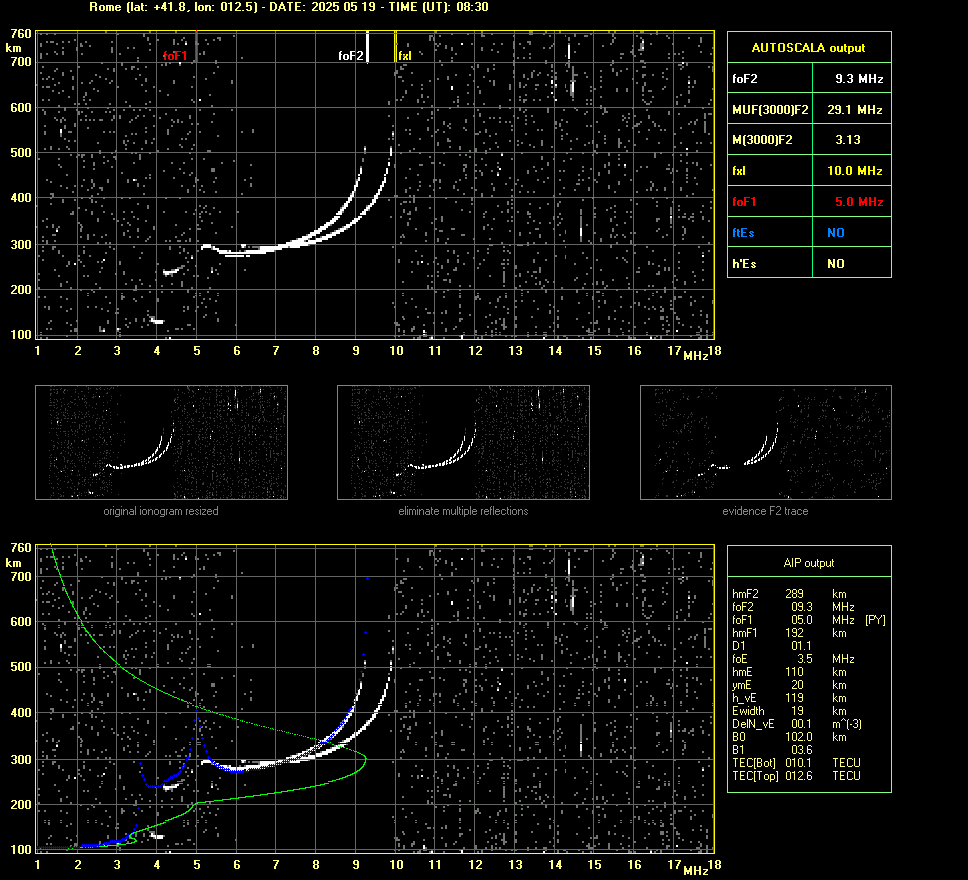Click the hmF2 289 km row
The width and height of the screenshot is (968, 880).
click(x=789, y=594)
